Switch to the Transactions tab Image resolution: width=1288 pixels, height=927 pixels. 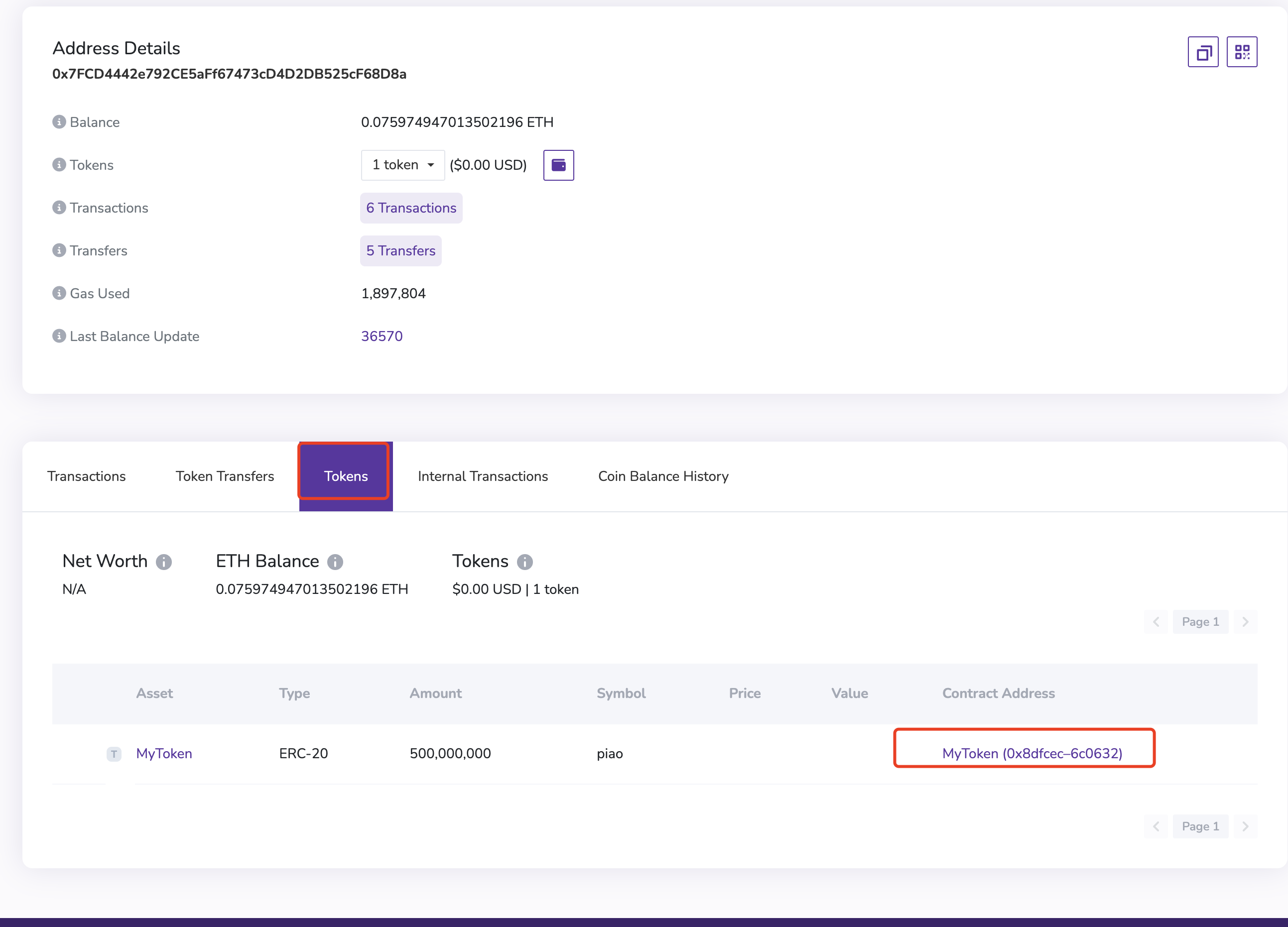pyautogui.click(x=86, y=476)
